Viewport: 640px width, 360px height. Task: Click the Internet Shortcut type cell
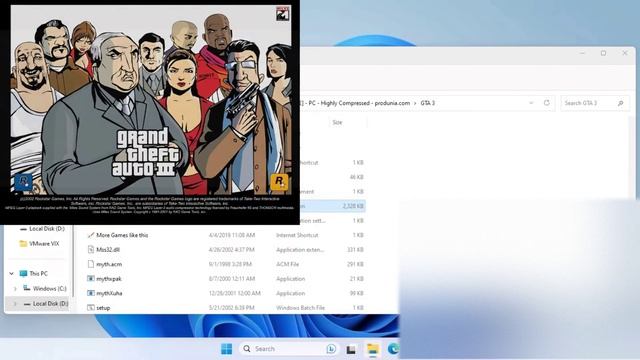coord(297,235)
